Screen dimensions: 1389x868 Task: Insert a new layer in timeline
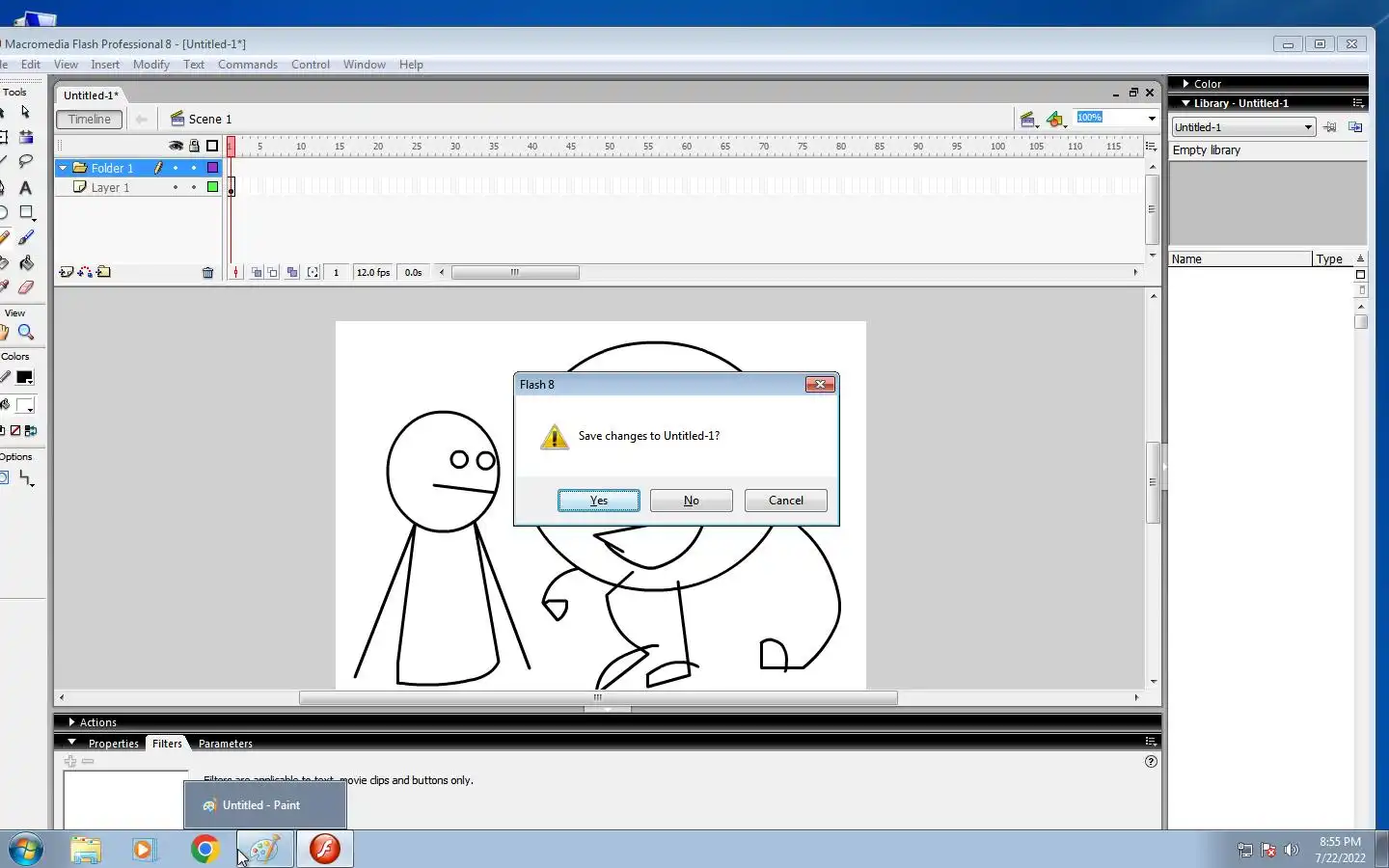67,272
